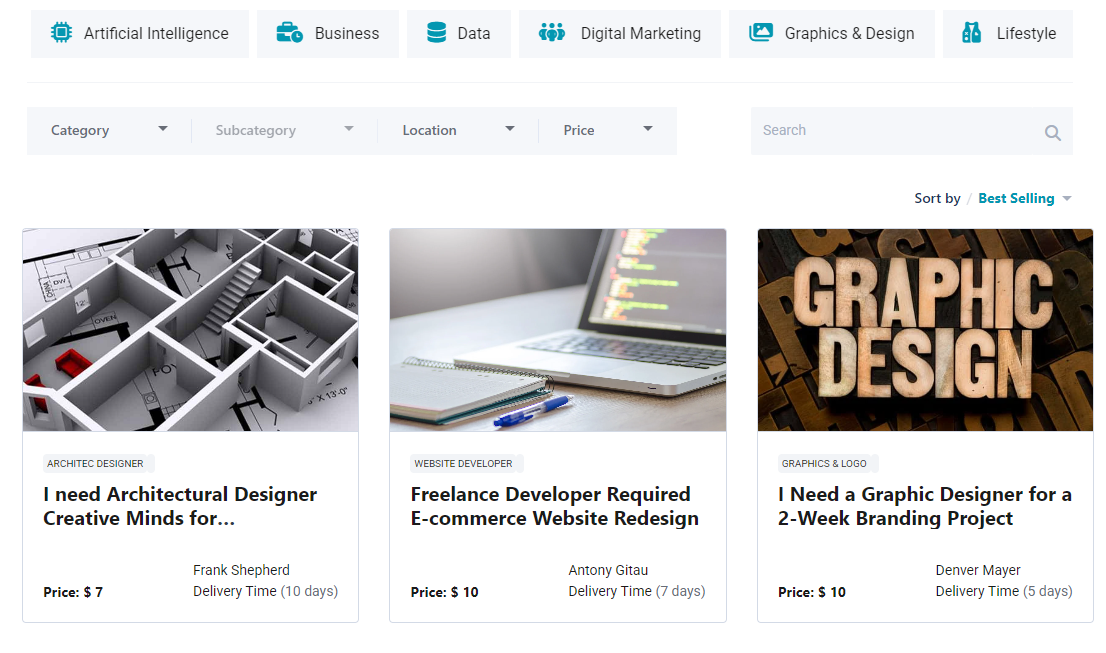Screen dimensions: 1106x653
Task: Select the Business category tab
Action: click(328, 34)
